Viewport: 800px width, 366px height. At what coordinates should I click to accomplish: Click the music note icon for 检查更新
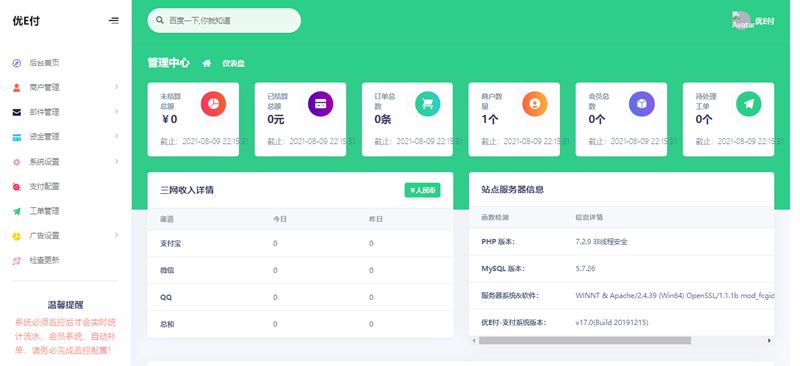[17, 260]
